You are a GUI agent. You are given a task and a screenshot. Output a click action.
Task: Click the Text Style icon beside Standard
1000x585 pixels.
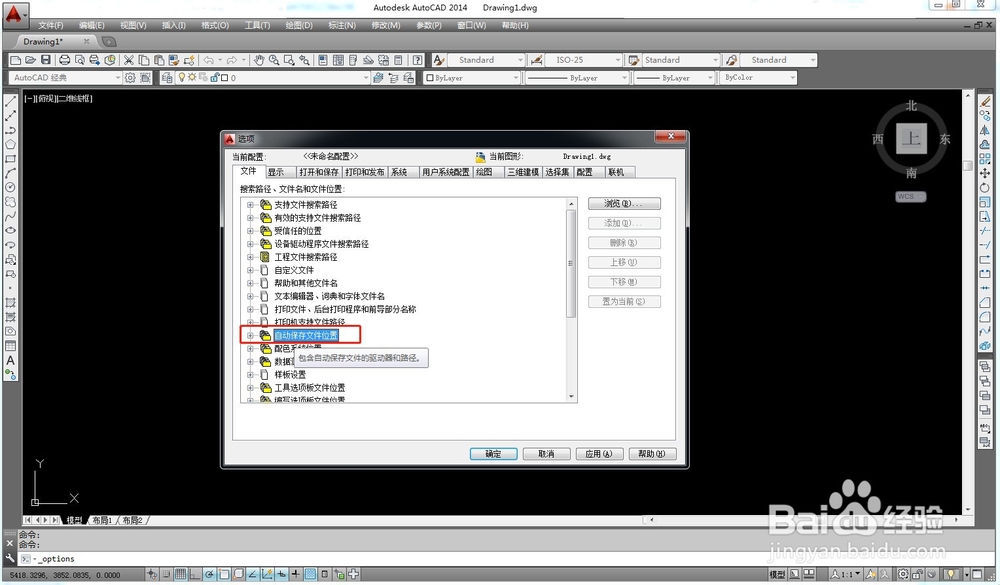point(439,60)
